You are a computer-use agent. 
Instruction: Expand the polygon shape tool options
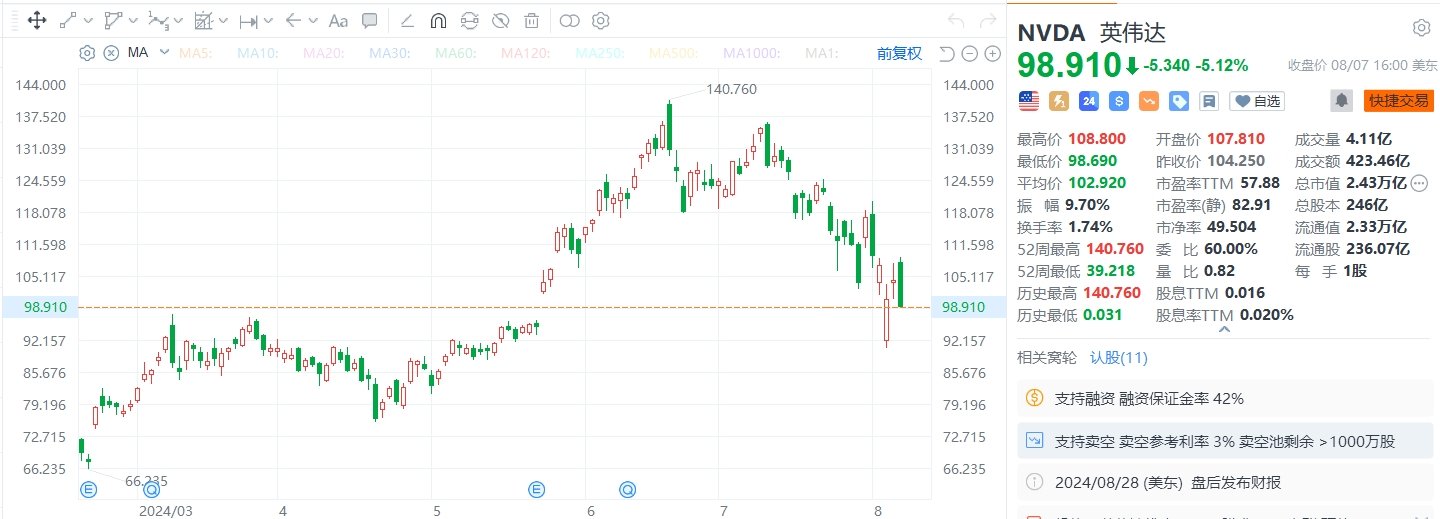coord(133,20)
